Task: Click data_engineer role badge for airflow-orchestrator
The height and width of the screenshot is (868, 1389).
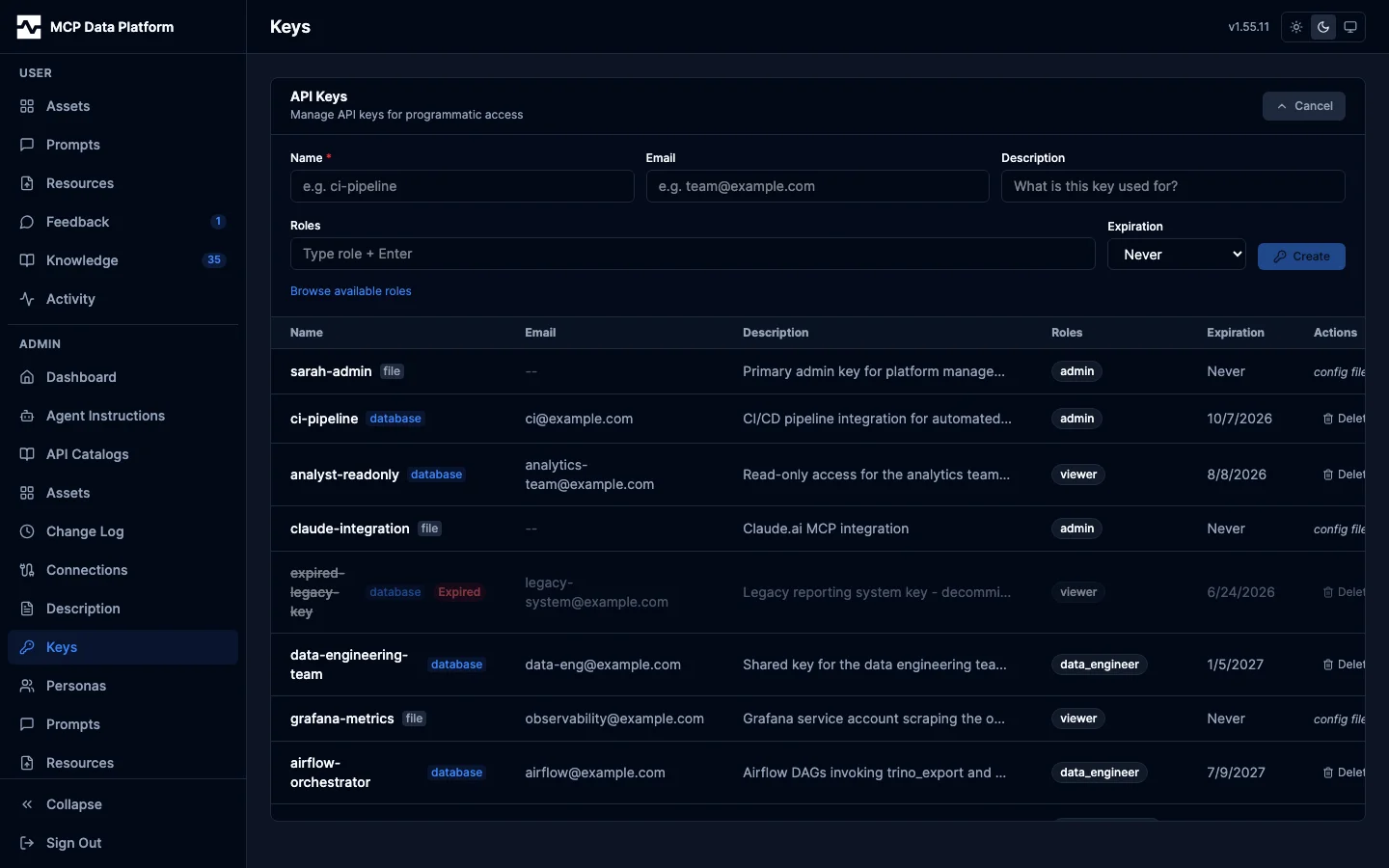Action: point(1100,773)
